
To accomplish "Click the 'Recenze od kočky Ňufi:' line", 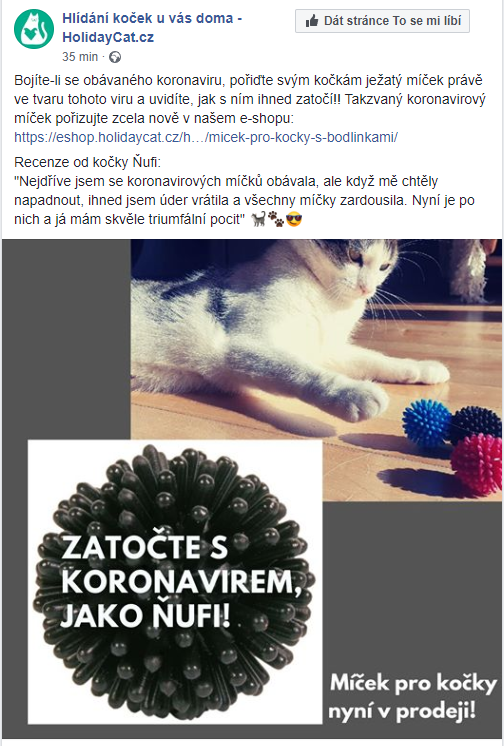I will [x=88, y=162].
